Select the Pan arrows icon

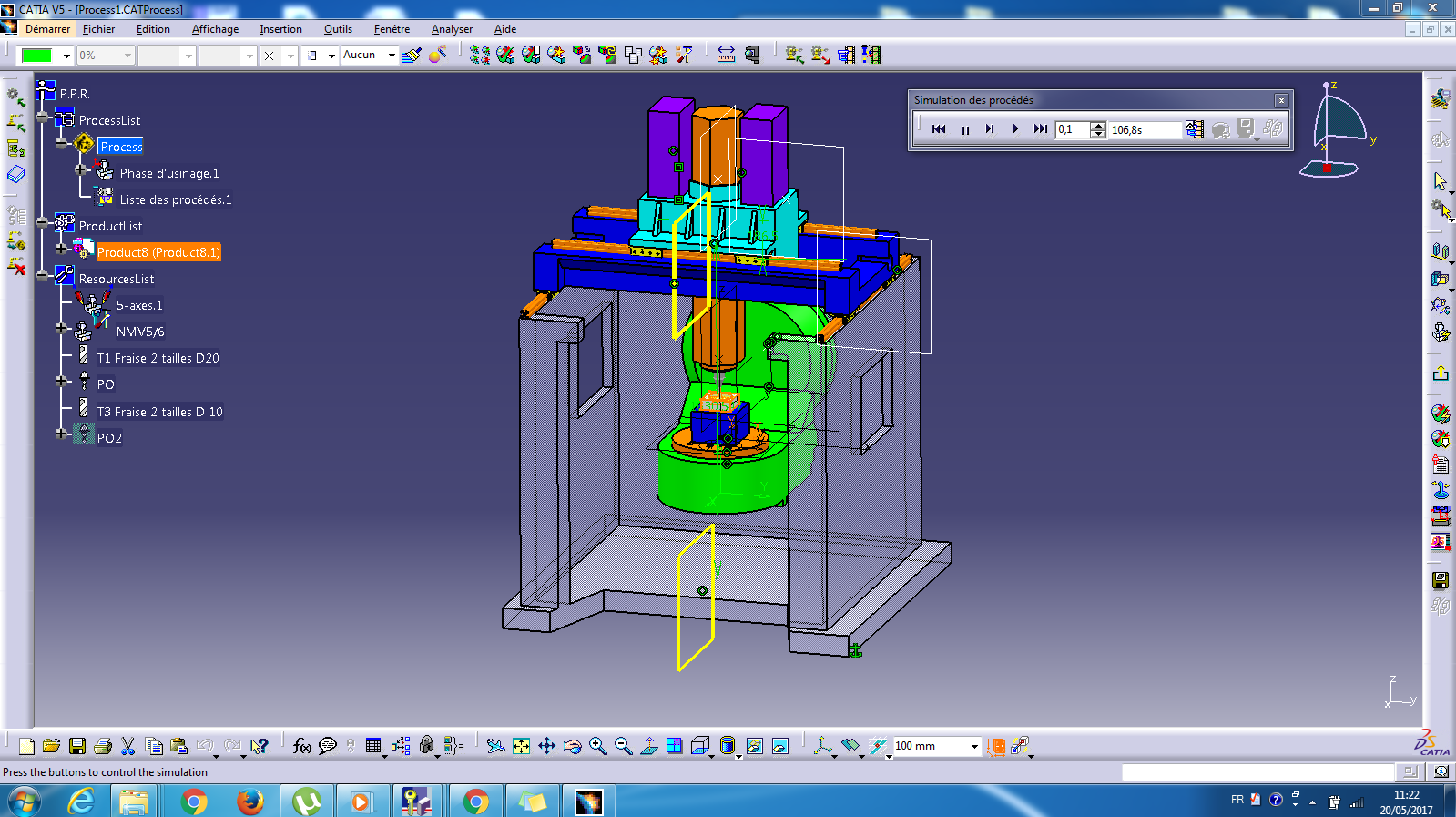tap(546, 747)
